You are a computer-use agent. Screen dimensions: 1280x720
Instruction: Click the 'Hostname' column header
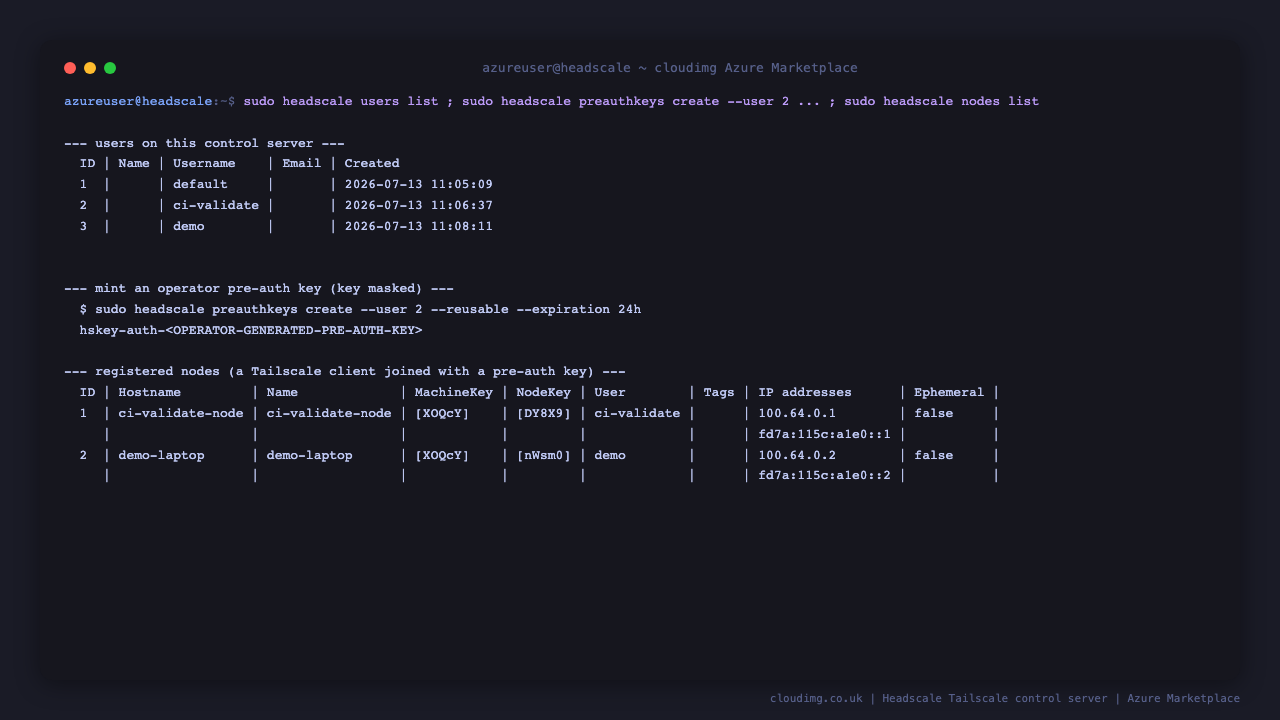[150, 392]
